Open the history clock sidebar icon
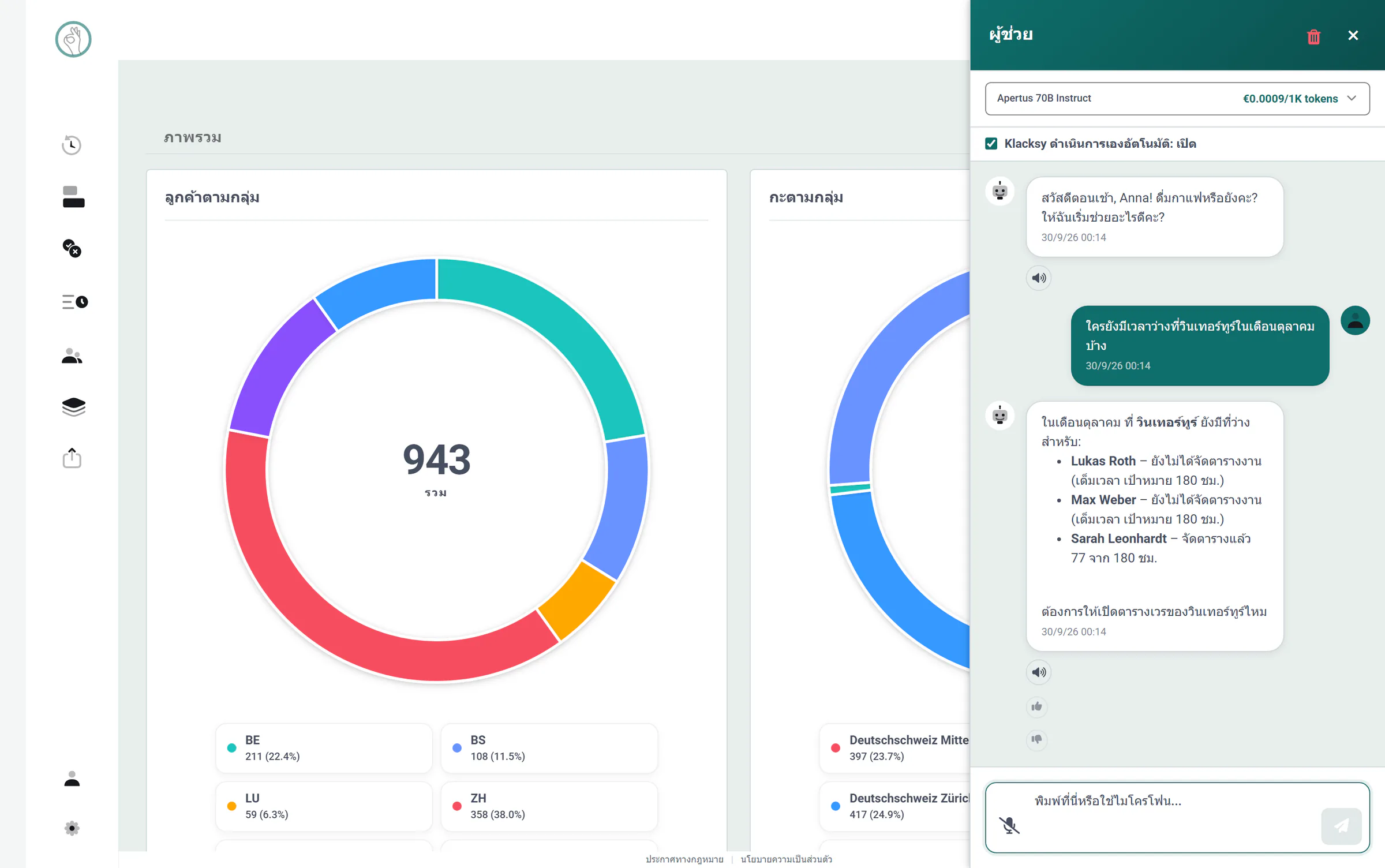Screen dimensions: 1385x868 pos(72,145)
